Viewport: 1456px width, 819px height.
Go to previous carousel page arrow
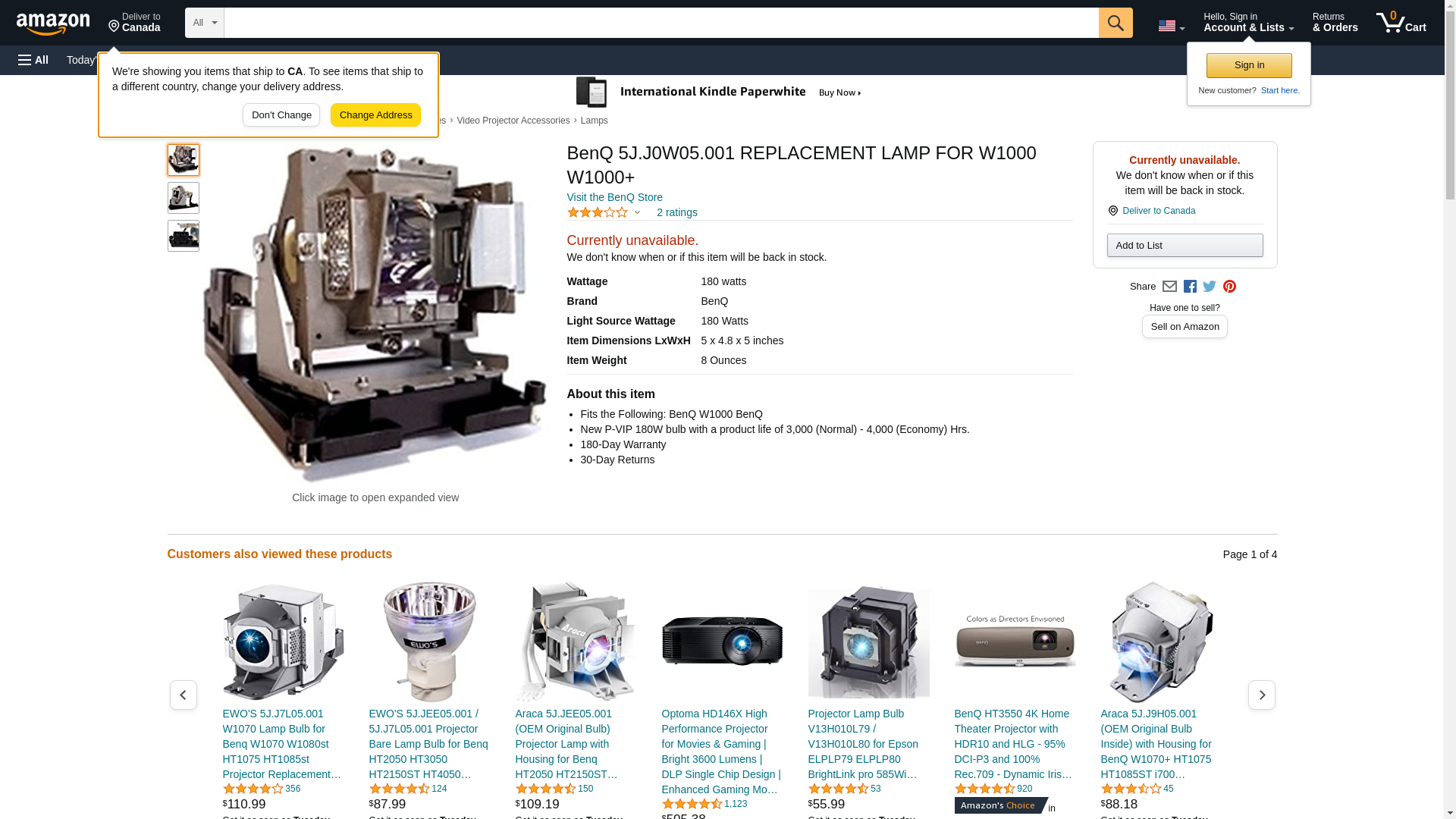(184, 695)
